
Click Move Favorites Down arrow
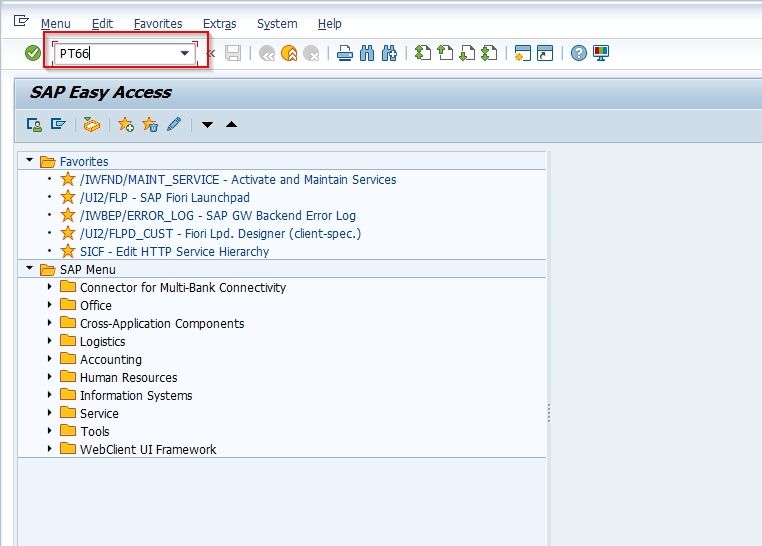tap(208, 125)
